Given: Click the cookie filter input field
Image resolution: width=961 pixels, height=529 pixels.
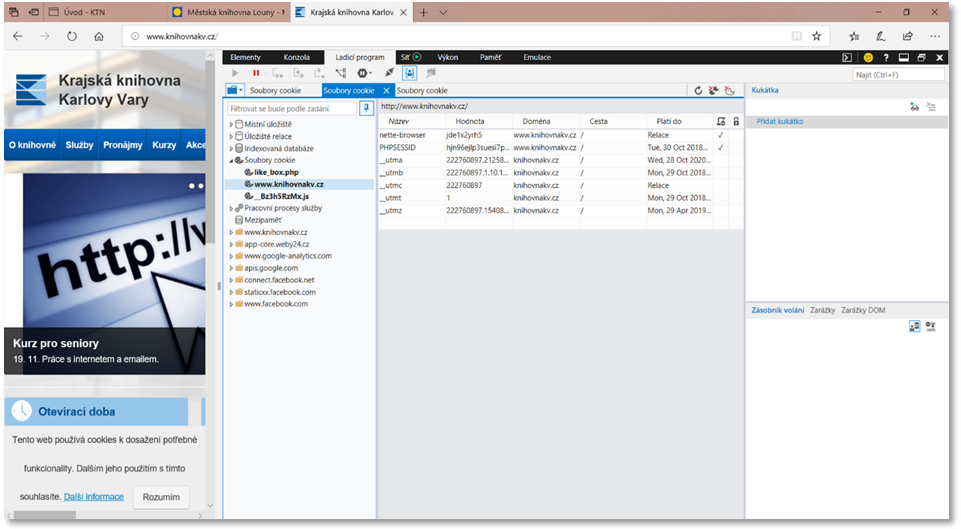Looking at the screenshot, I should point(292,108).
